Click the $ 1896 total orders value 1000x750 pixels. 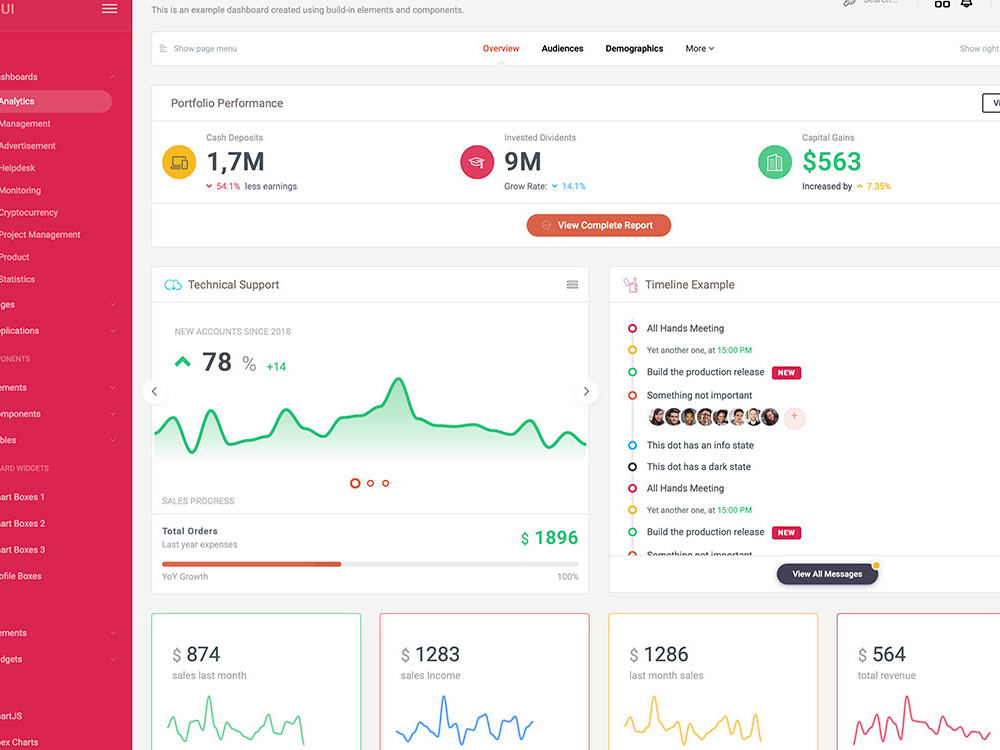click(x=549, y=538)
